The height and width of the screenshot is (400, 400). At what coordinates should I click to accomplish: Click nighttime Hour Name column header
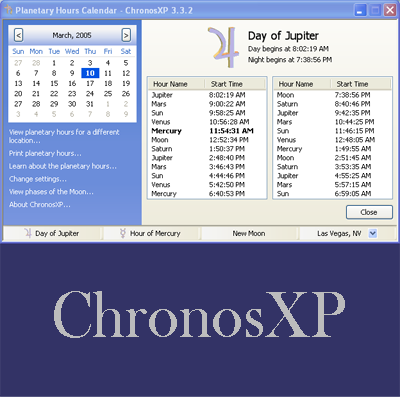pos(302,84)
